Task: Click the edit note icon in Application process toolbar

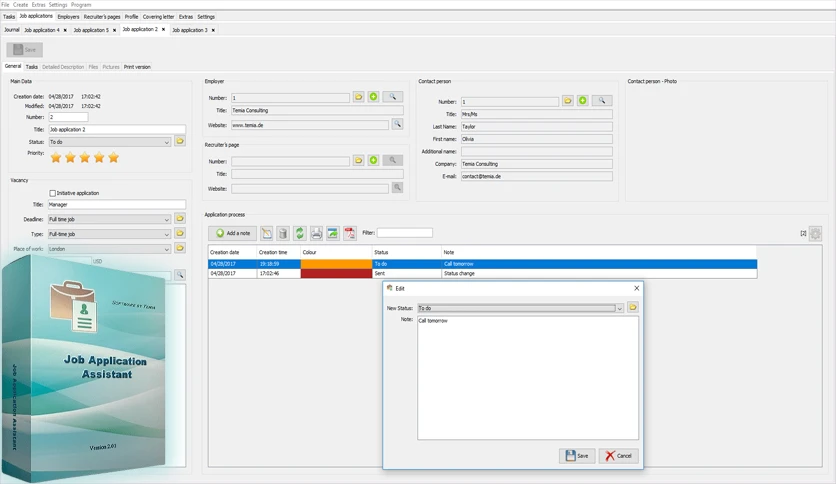Action: 267,233
